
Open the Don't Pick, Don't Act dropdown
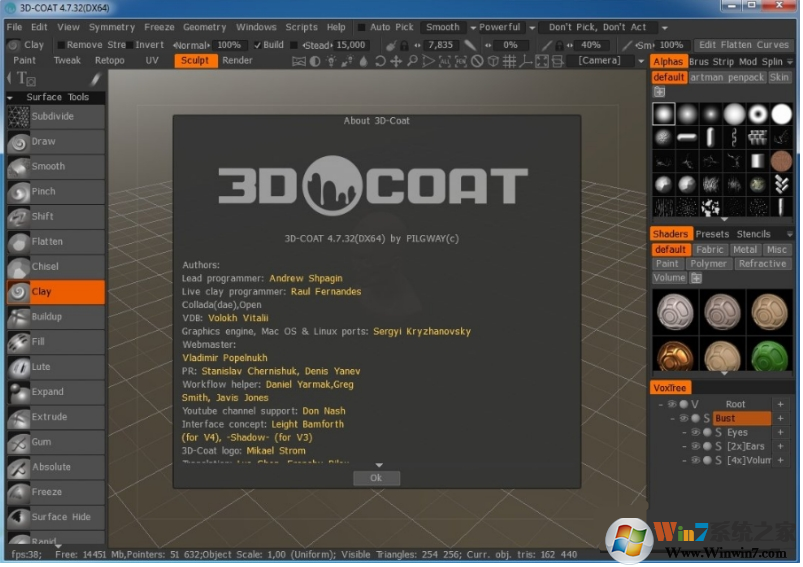[x=597, y=28]
